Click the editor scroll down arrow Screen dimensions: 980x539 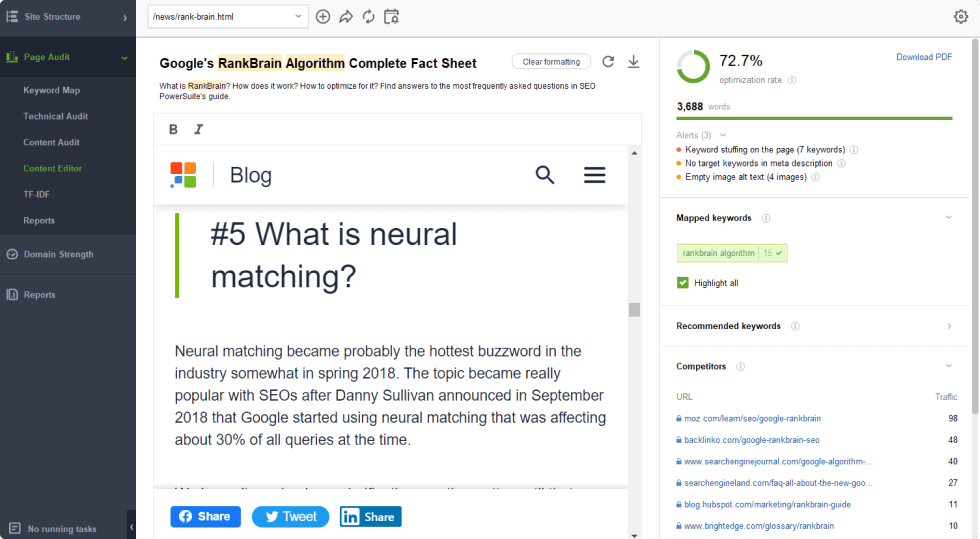(634, 535)
